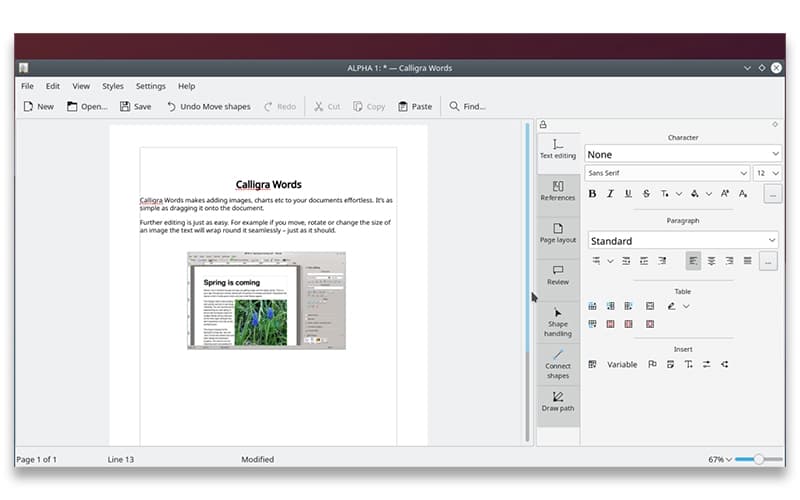Click the second red delete column icon
The width and height of the screenshot is (800, 500).
coord(629,324)
